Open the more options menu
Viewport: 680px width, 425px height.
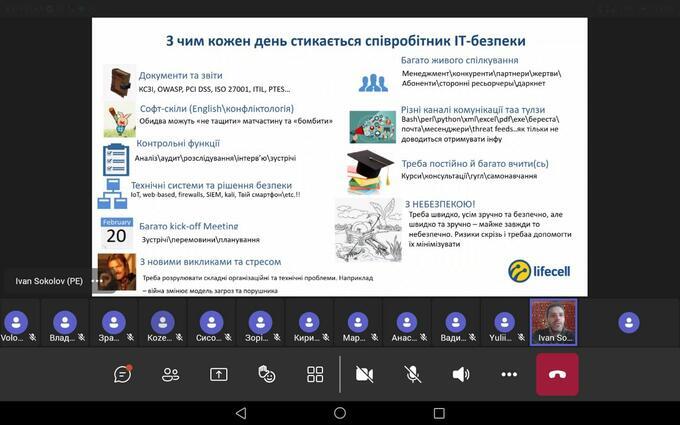coord(509,374)
